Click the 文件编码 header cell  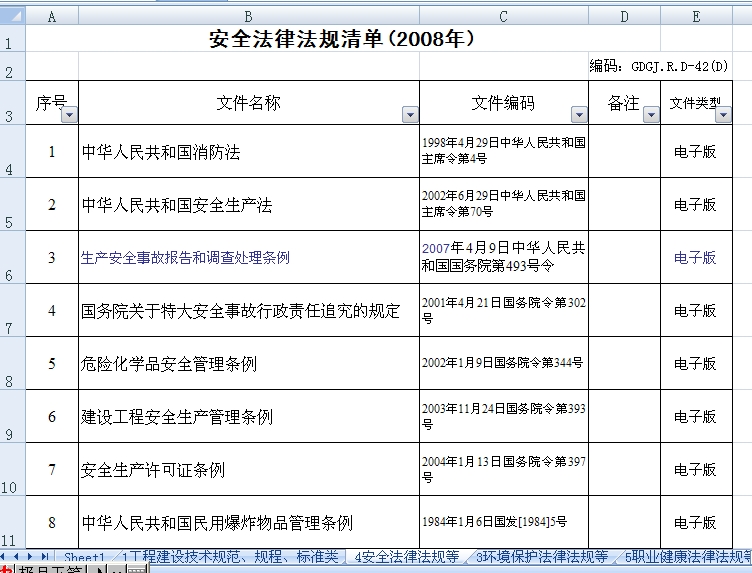tap(504, 103)
